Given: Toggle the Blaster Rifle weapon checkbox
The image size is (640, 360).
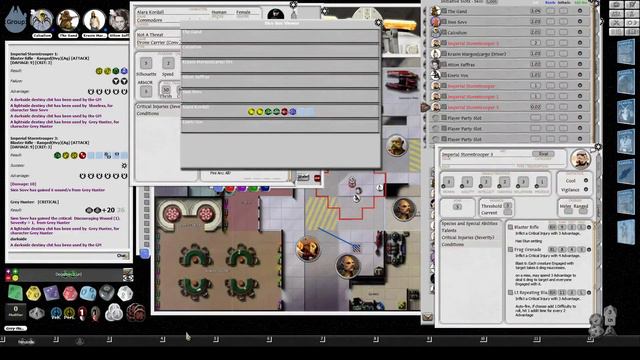Looking at the screenshot, I should click(510, 227).
